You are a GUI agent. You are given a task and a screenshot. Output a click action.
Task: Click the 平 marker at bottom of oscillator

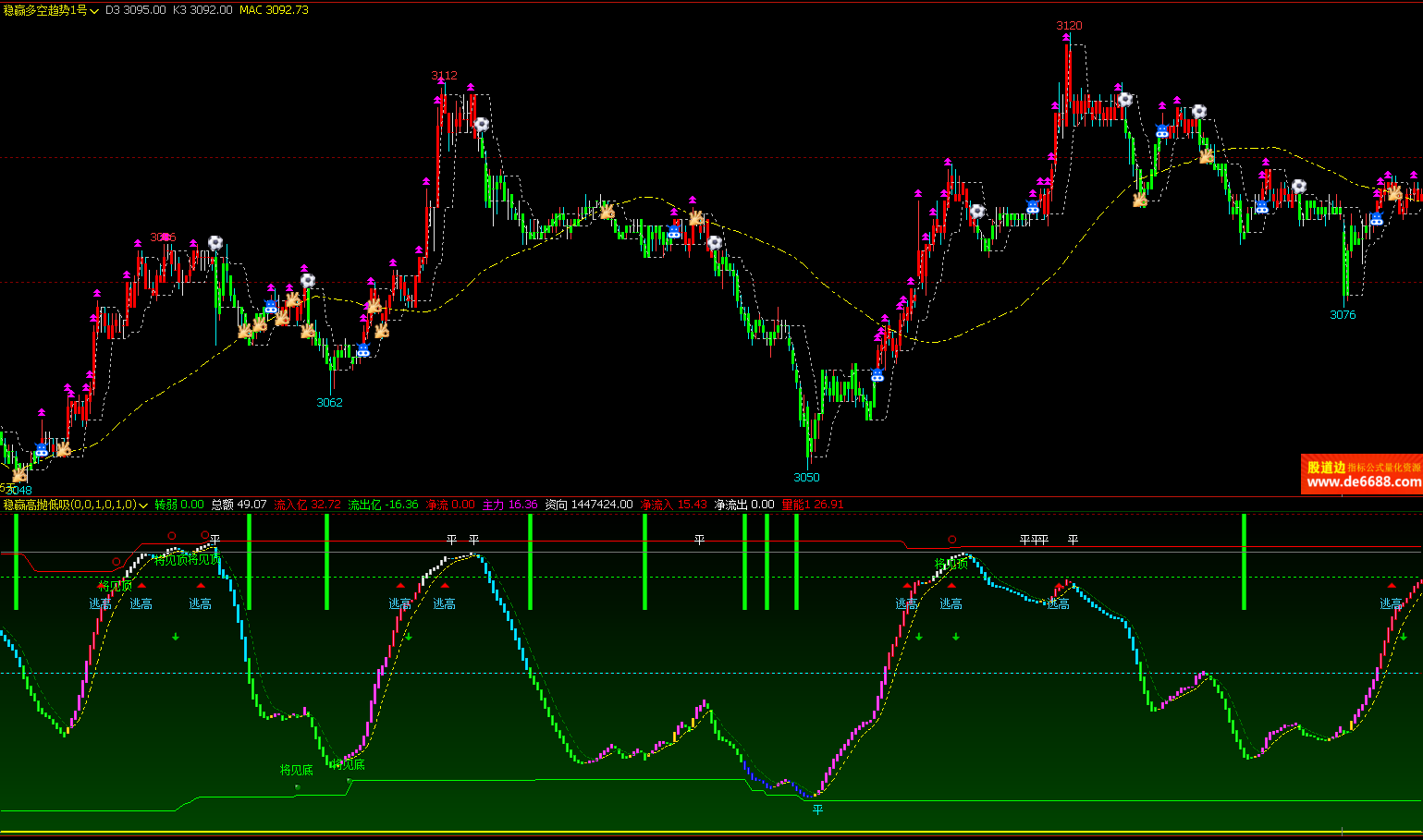tap(817, 810)
